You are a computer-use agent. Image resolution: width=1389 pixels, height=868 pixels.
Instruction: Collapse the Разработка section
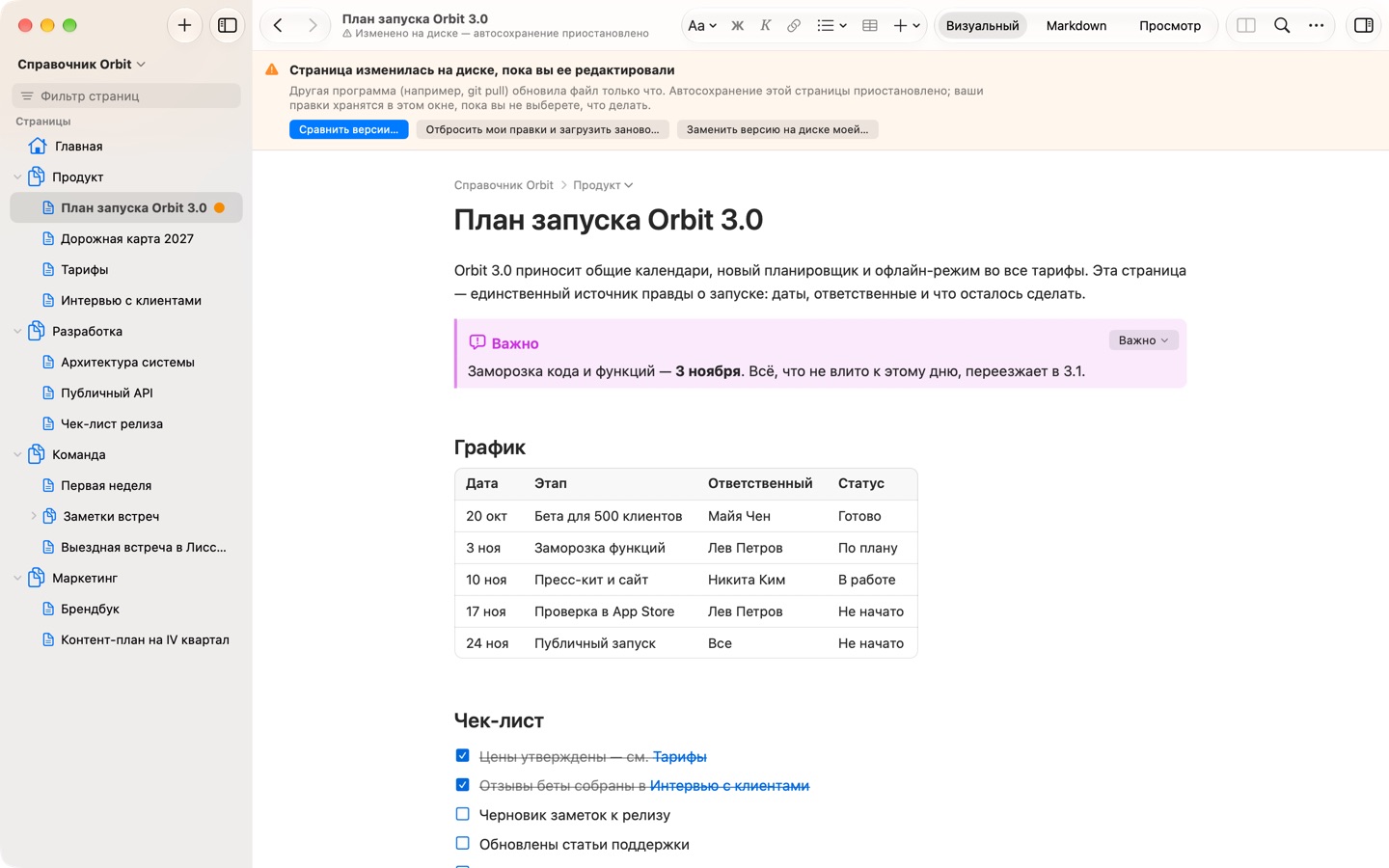click(x=17, y=332)
